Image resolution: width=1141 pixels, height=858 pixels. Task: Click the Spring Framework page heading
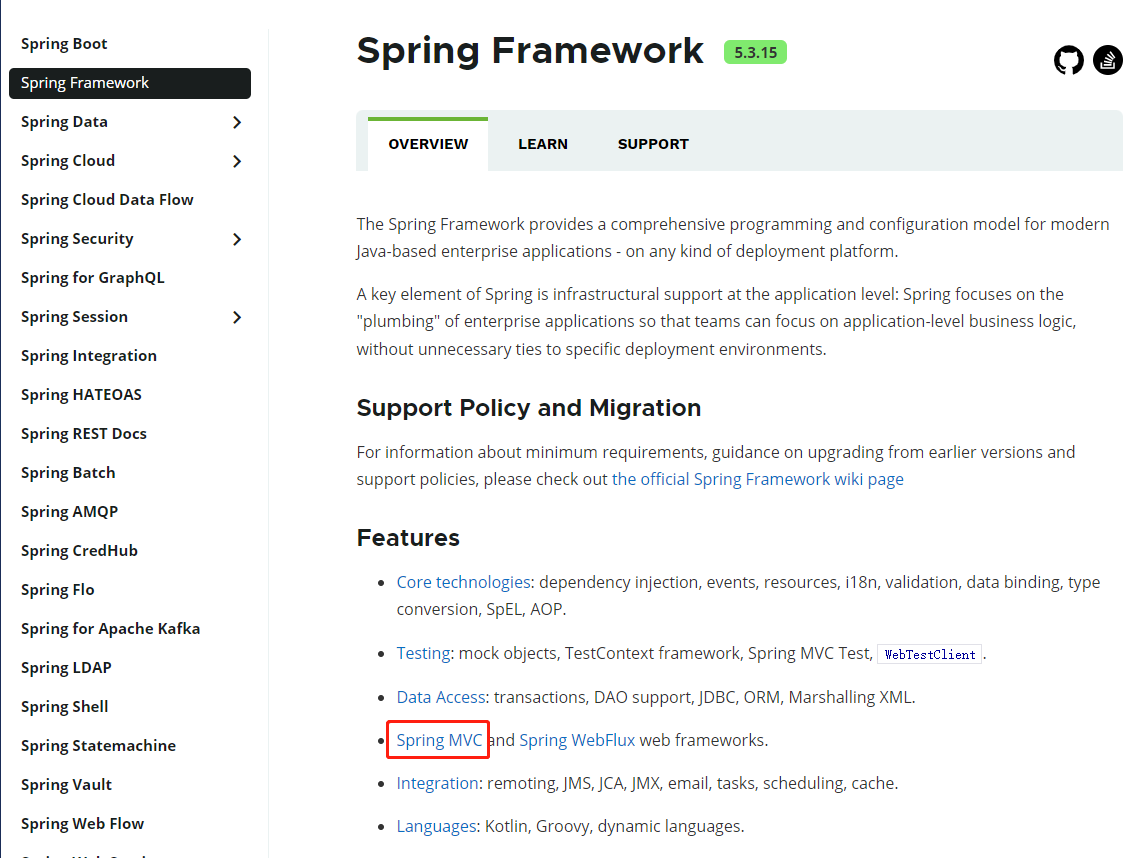530,51
